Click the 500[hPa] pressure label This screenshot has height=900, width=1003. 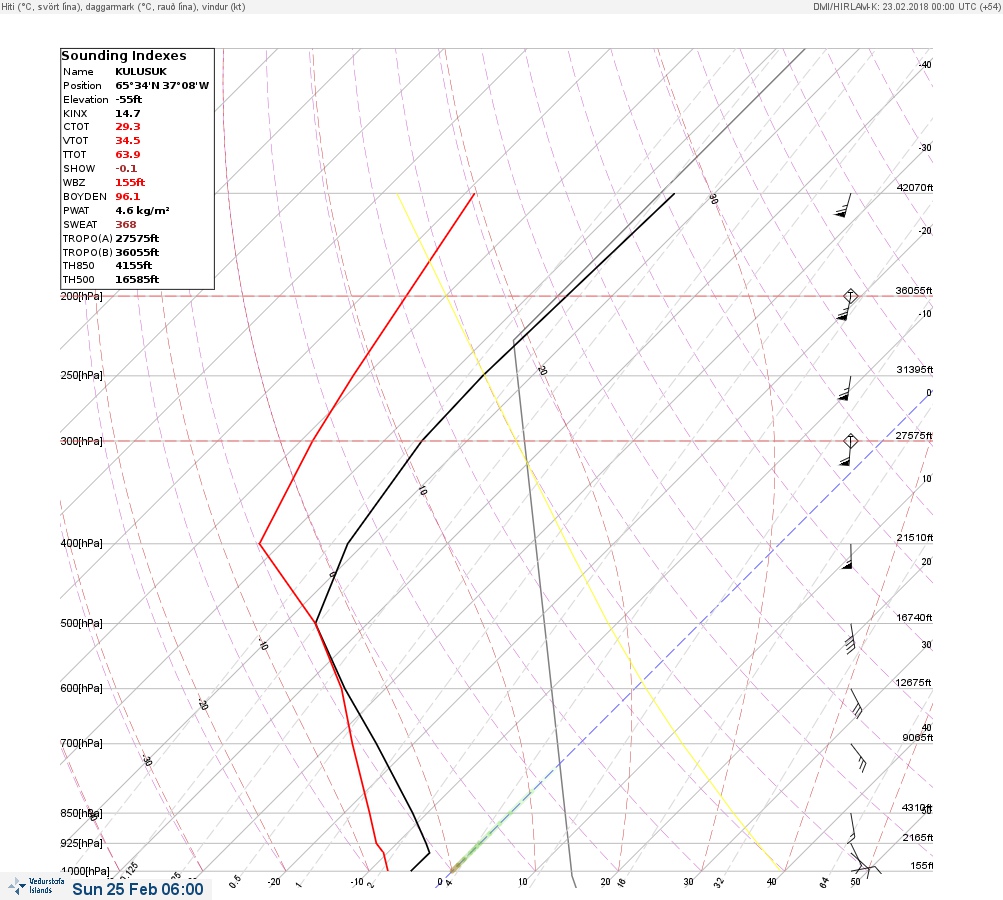(x=81, y=623)
